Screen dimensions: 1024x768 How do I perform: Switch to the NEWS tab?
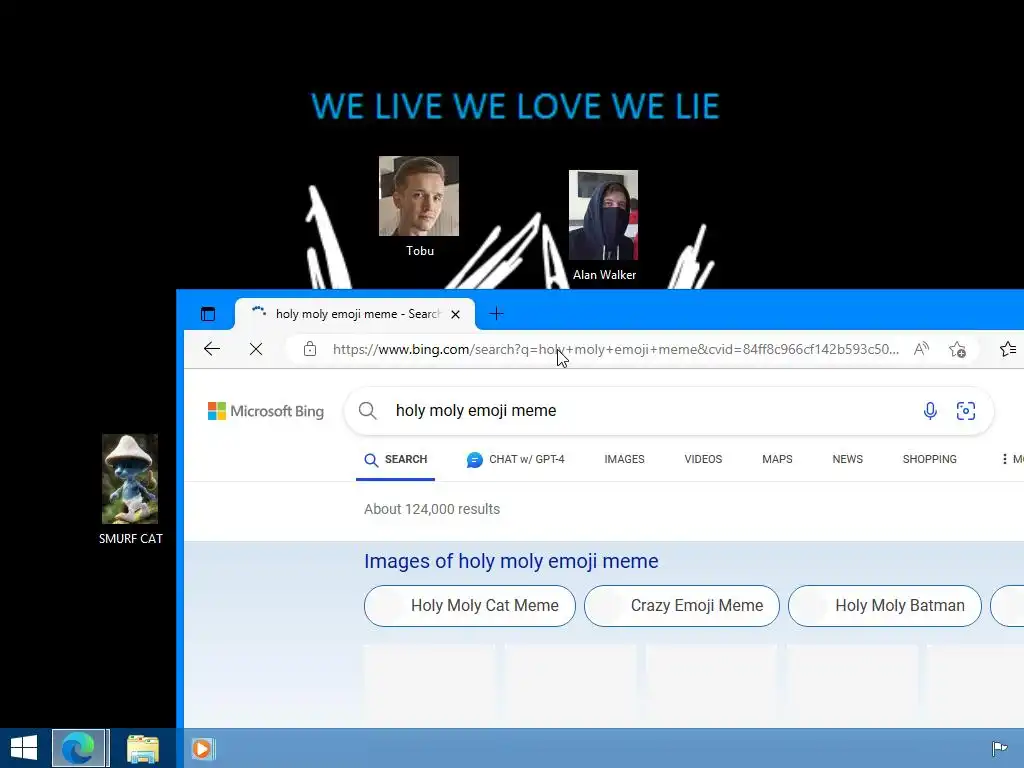pos(848,460)
